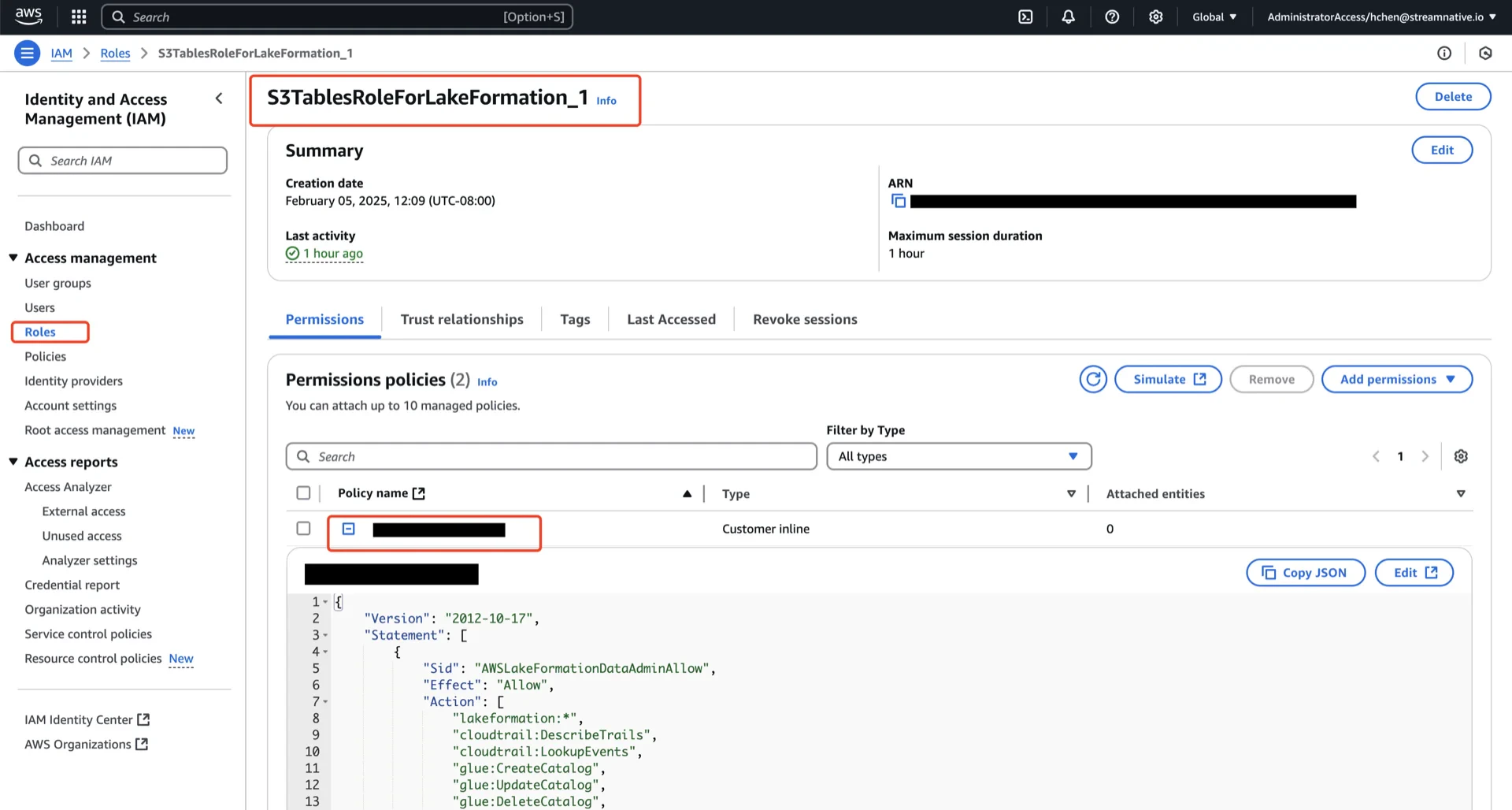Sort by Attached entities column arrow
1512x810 pixels.
pyautogui.click(x=1461, y=494)
